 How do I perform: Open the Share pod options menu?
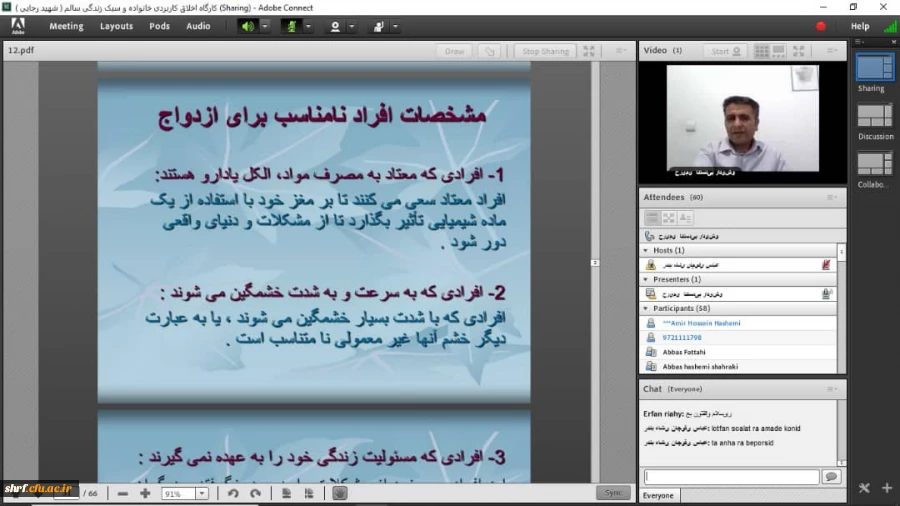(x=621, y=50)
